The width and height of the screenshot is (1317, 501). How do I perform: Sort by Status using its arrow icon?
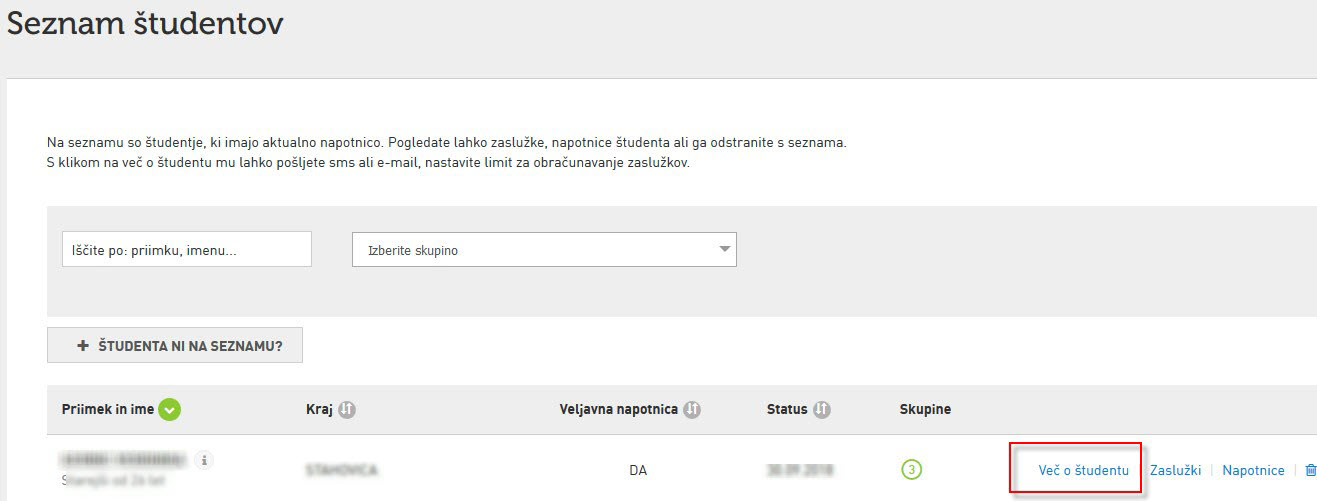[821, 410]
